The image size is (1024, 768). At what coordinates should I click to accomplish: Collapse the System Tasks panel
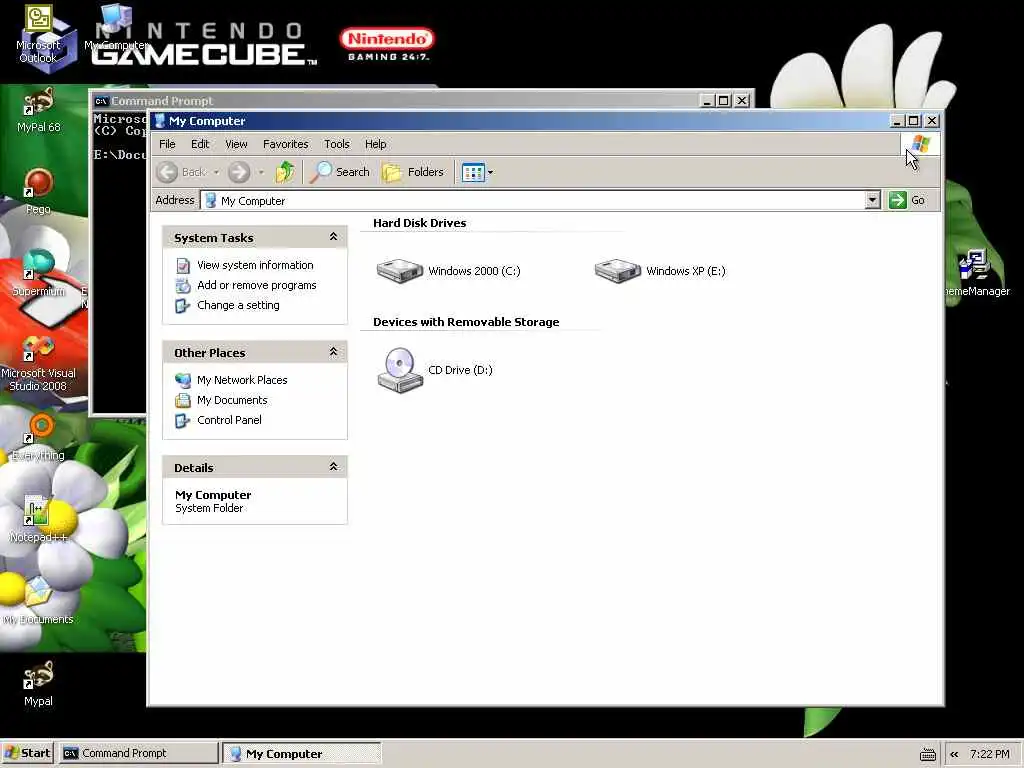pyautogui.click(x=333, y=237)
